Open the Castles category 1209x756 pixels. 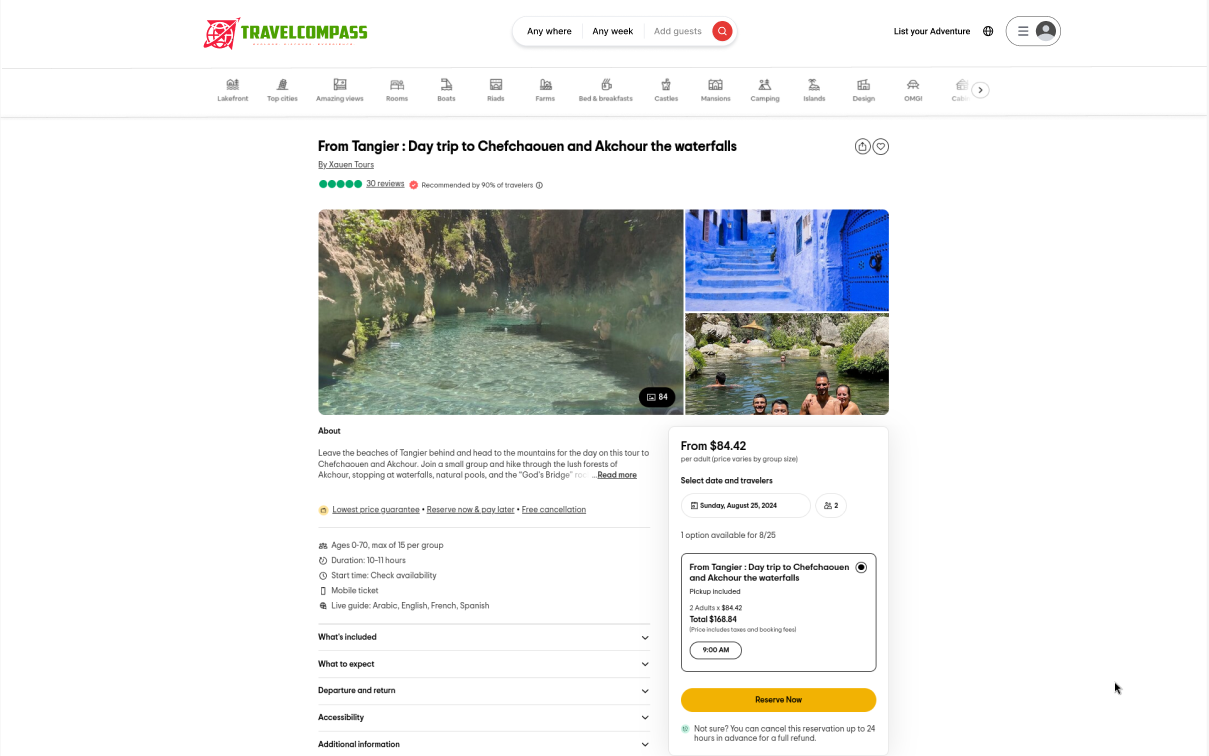point(666,90)
